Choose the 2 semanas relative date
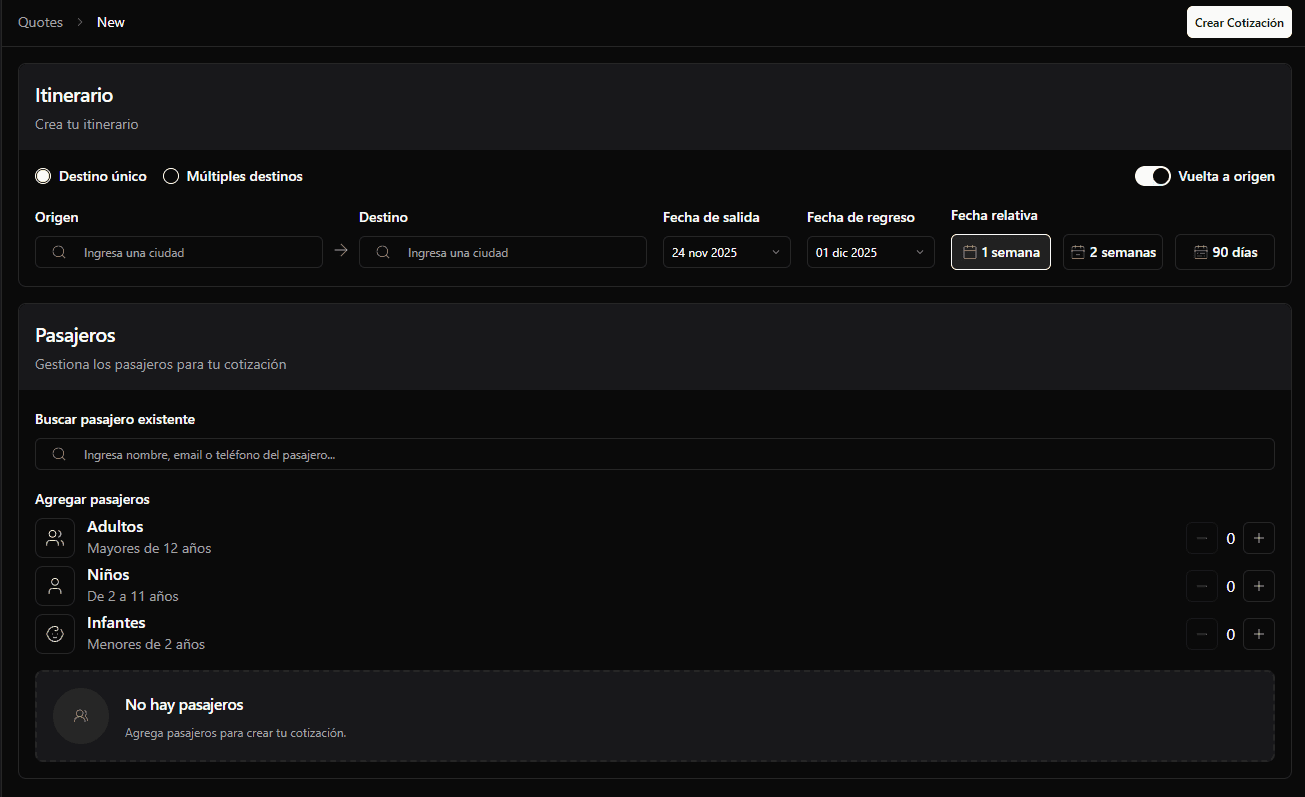 (1112, 252)
